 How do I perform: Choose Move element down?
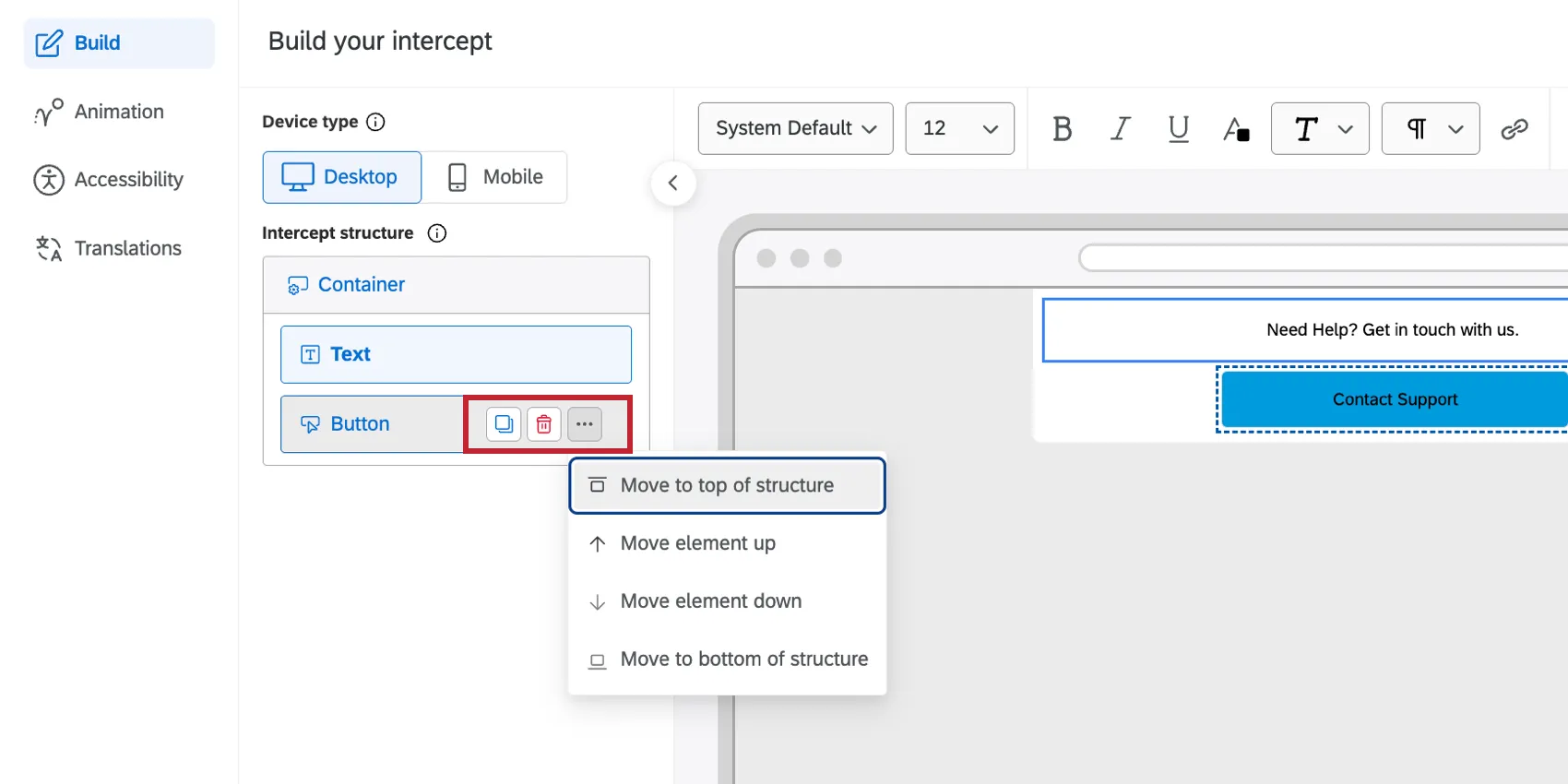tap(728, 601)
